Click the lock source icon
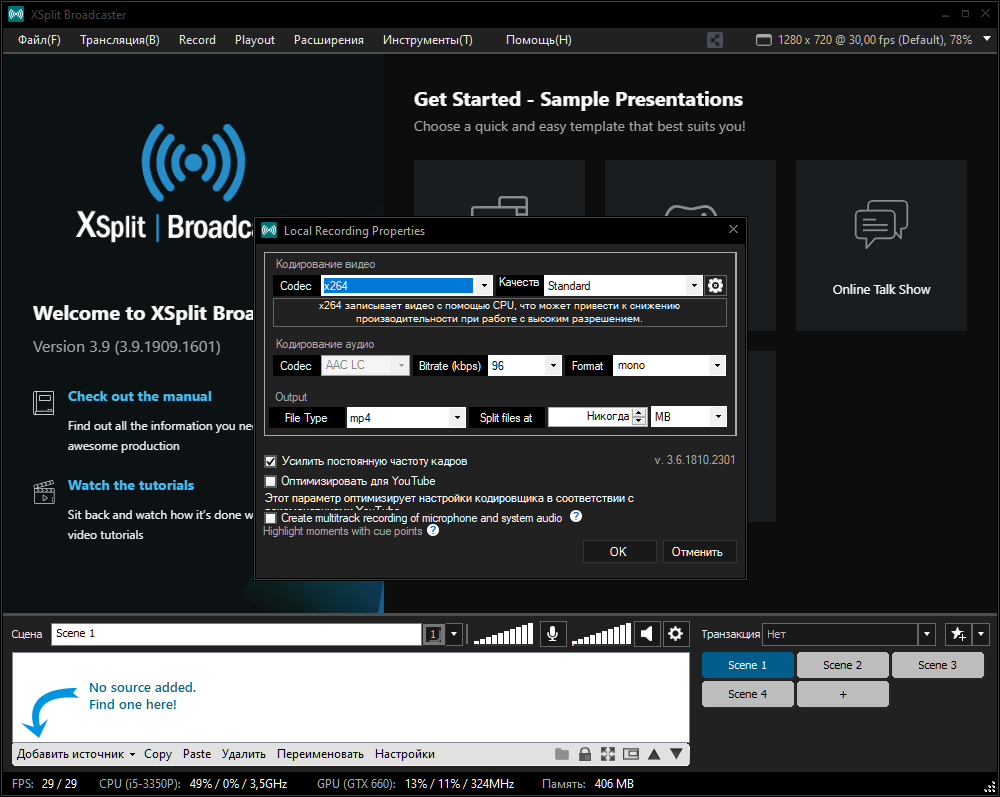1000x797 pixels. [x=585, y=754]
